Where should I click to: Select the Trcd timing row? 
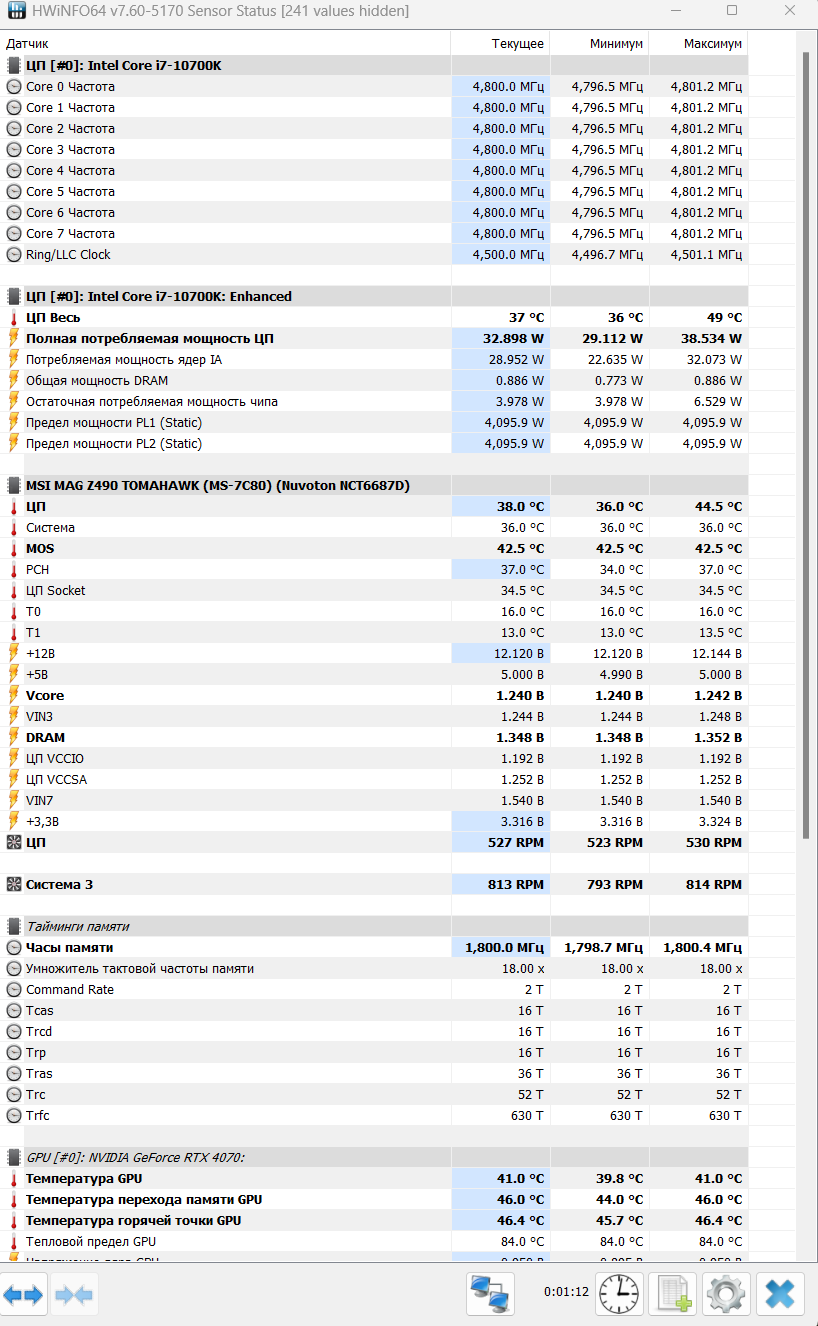pyautogui.click(x=374, y=1032)
